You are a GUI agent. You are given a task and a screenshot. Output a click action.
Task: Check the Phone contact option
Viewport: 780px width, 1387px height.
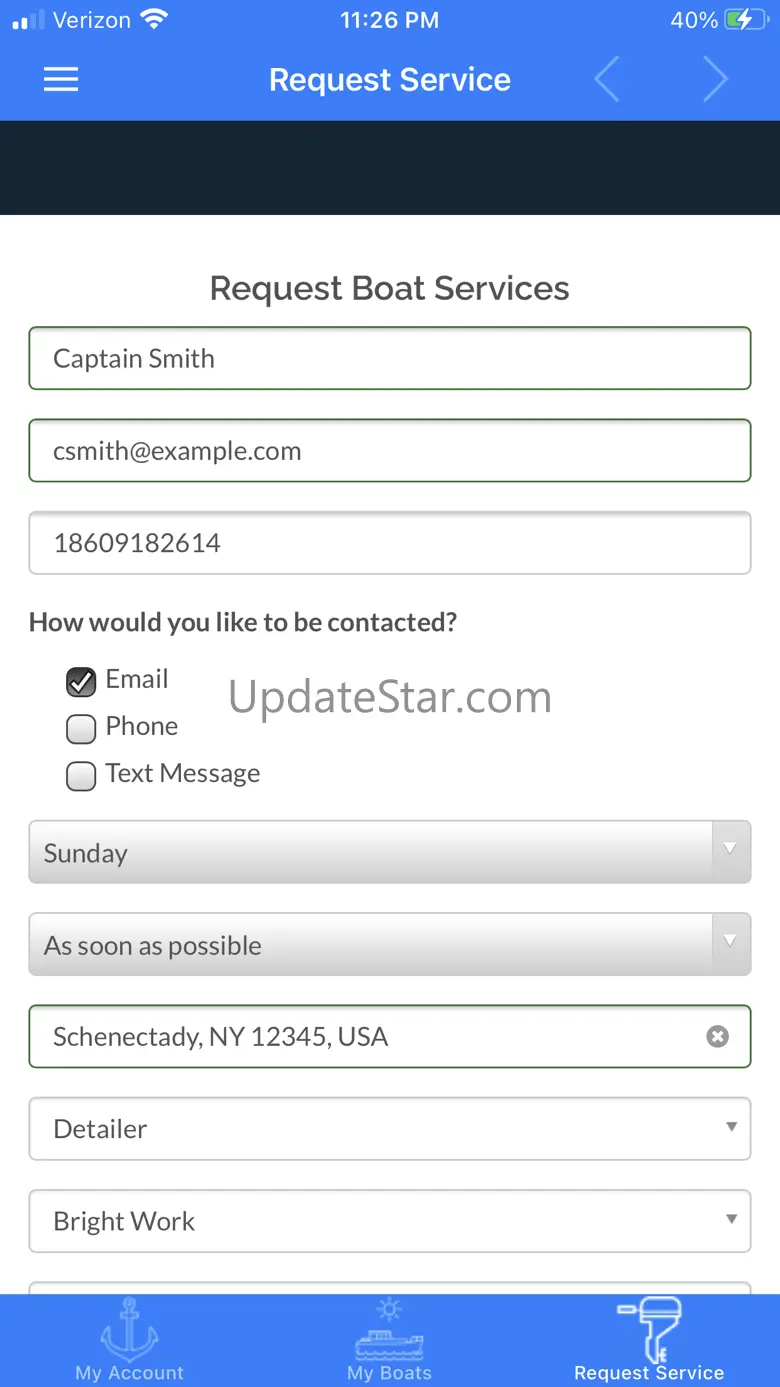click(x=81, y=729)
